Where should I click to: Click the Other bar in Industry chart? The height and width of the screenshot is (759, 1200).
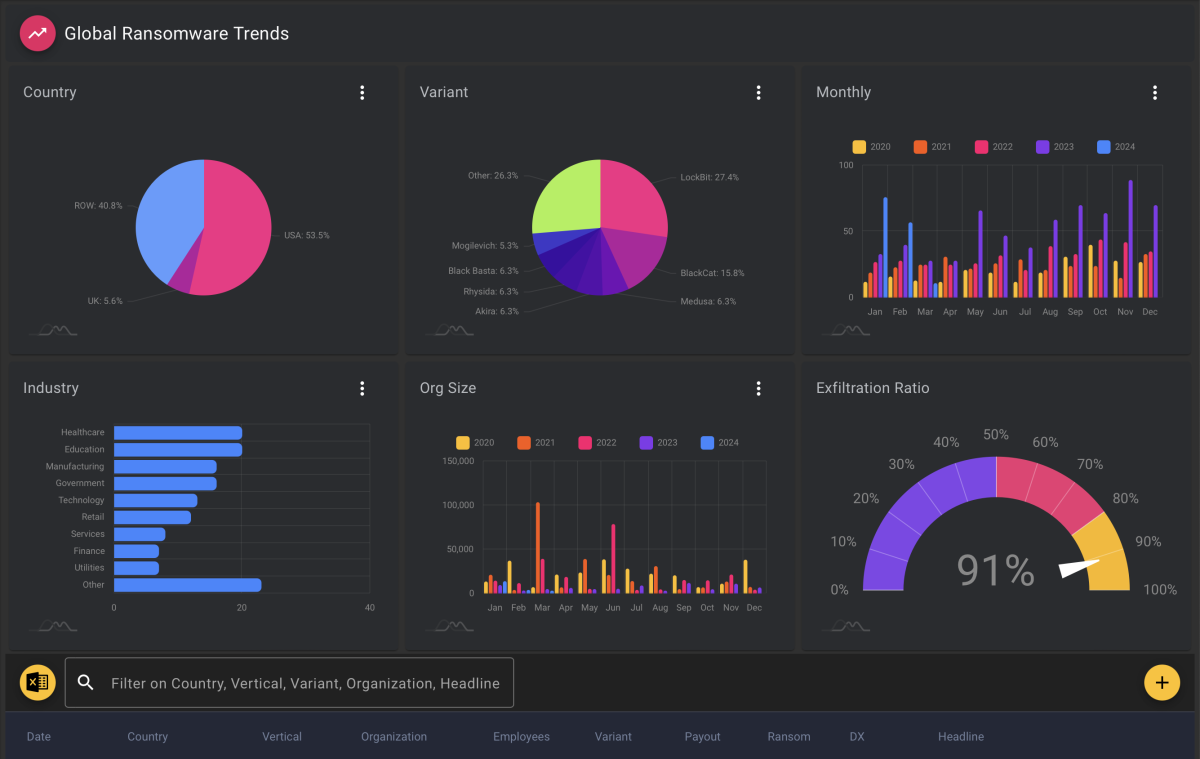click(188, 585)
